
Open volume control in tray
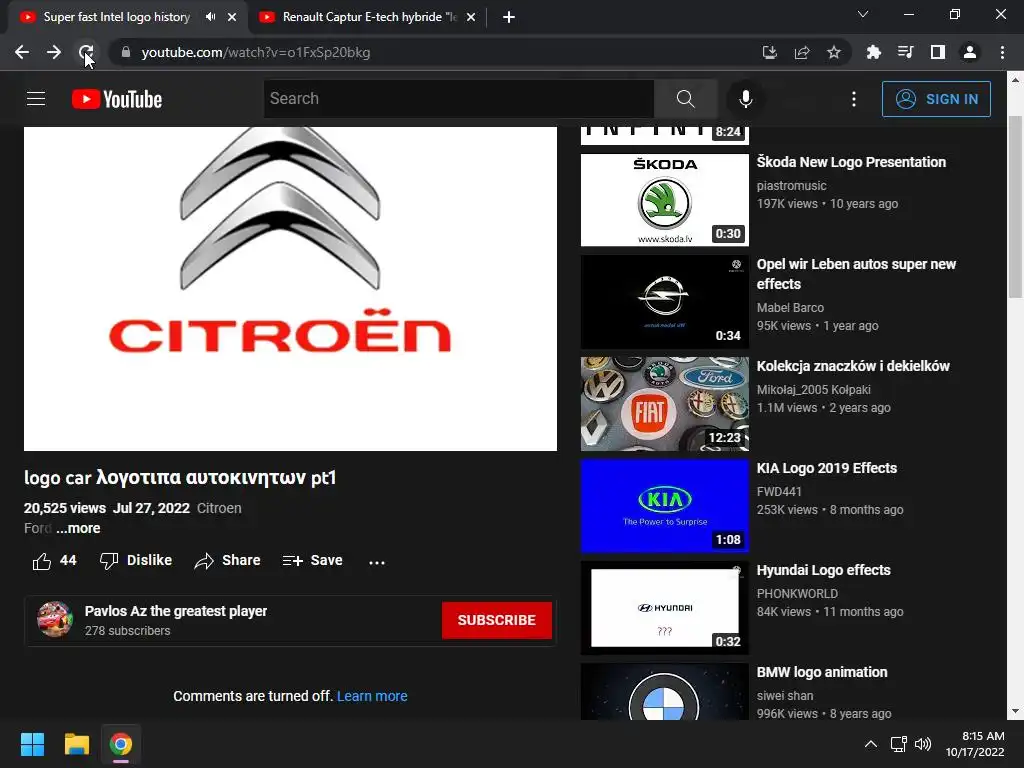tap(923, 744)
